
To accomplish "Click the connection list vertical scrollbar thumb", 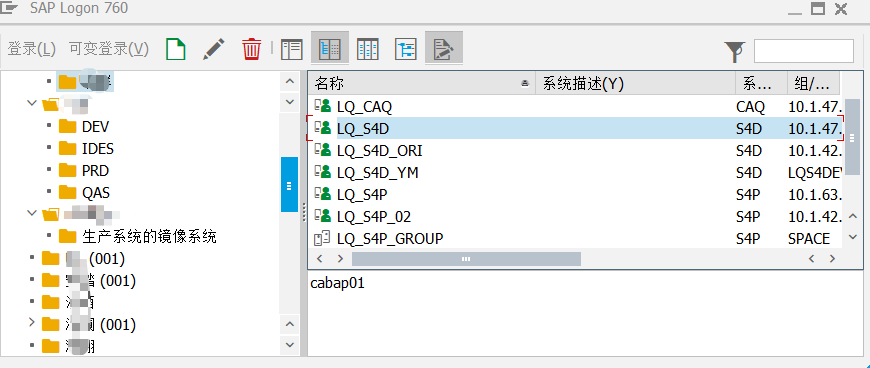I will 852,137.
